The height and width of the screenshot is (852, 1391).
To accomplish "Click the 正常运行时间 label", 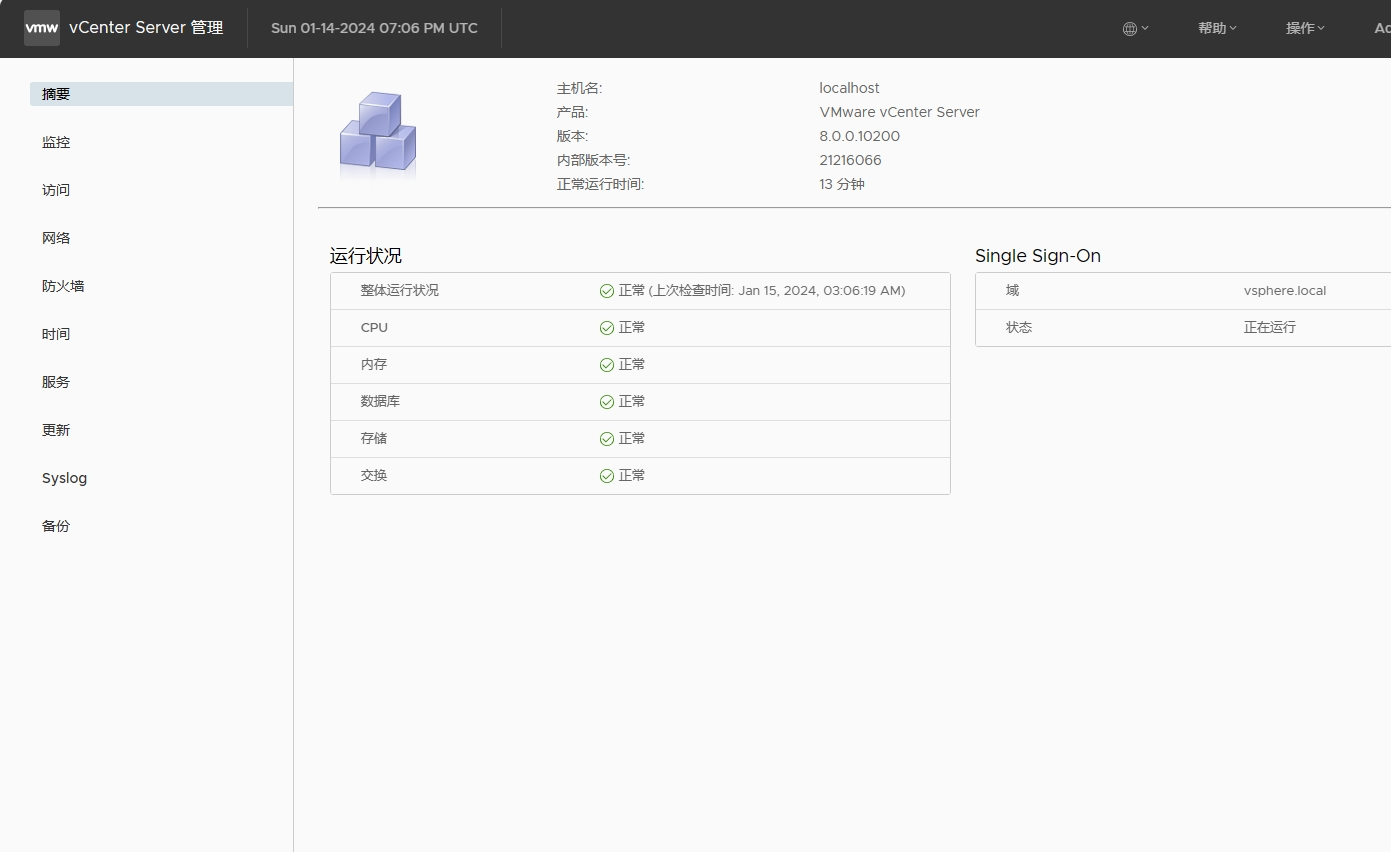I will (600, 184).
